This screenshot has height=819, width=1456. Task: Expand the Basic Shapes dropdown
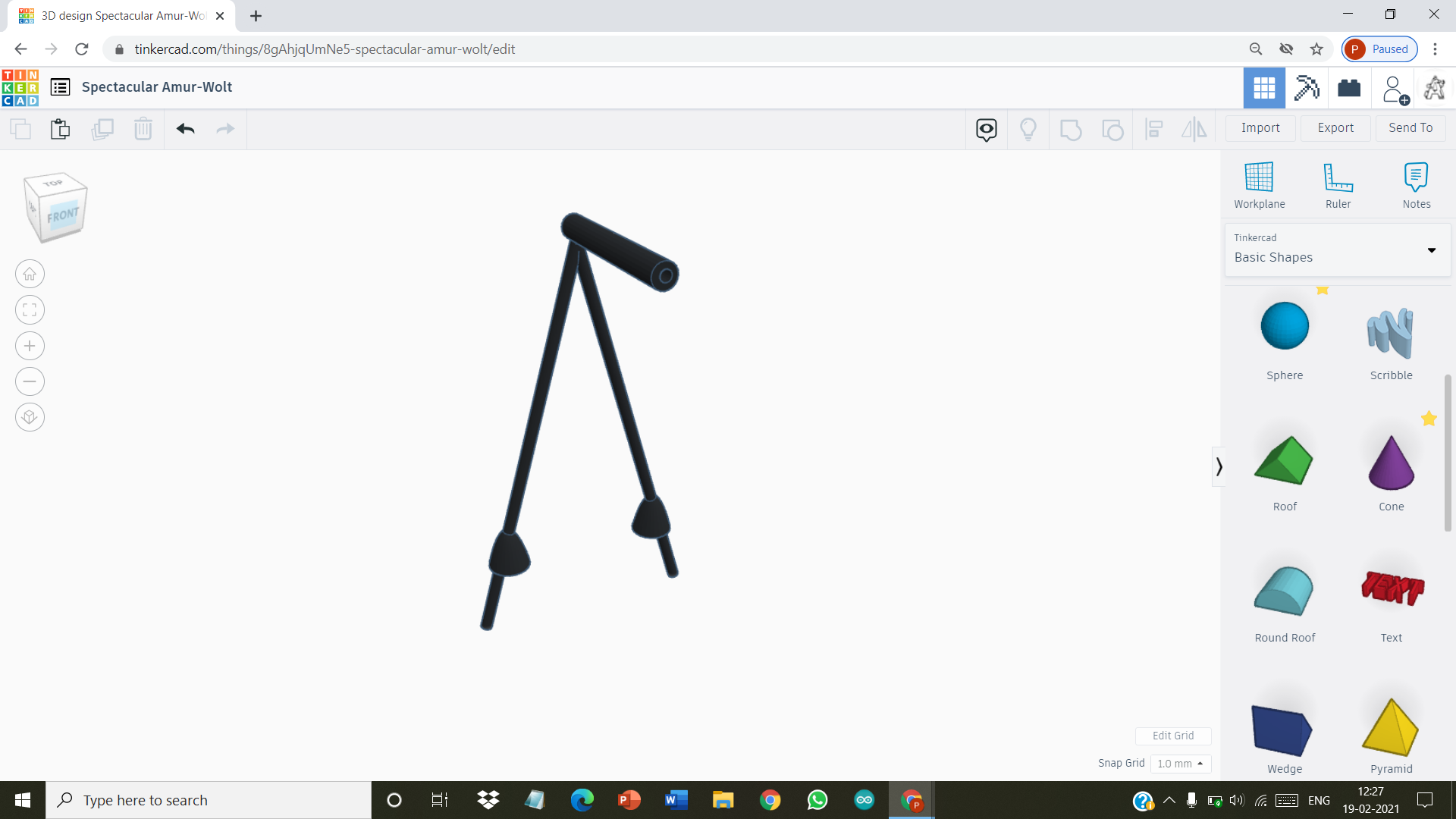[x=1432, y=250]
